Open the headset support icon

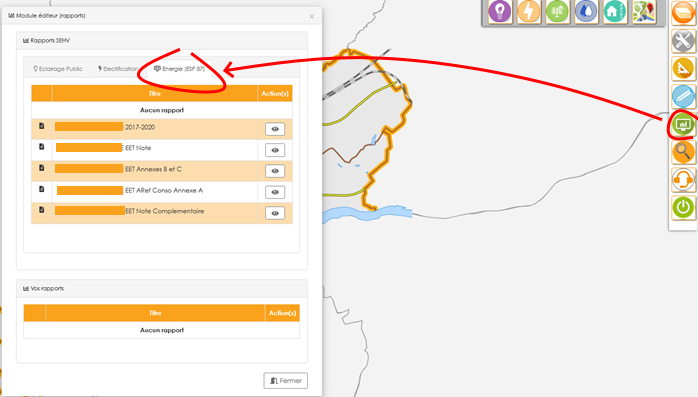click(683, 180)
